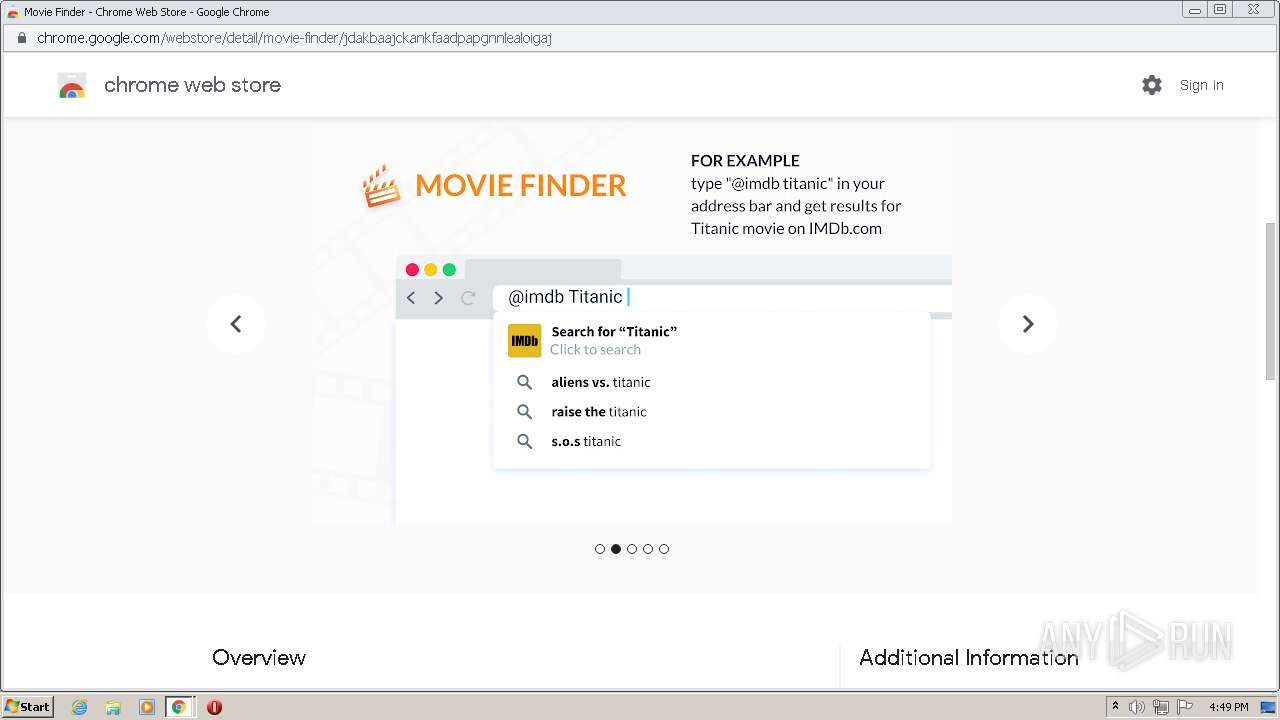Screen dimensions: 1280x720
Task: Open Chrome Web Store settings gear
Action: click(1152, 85)
